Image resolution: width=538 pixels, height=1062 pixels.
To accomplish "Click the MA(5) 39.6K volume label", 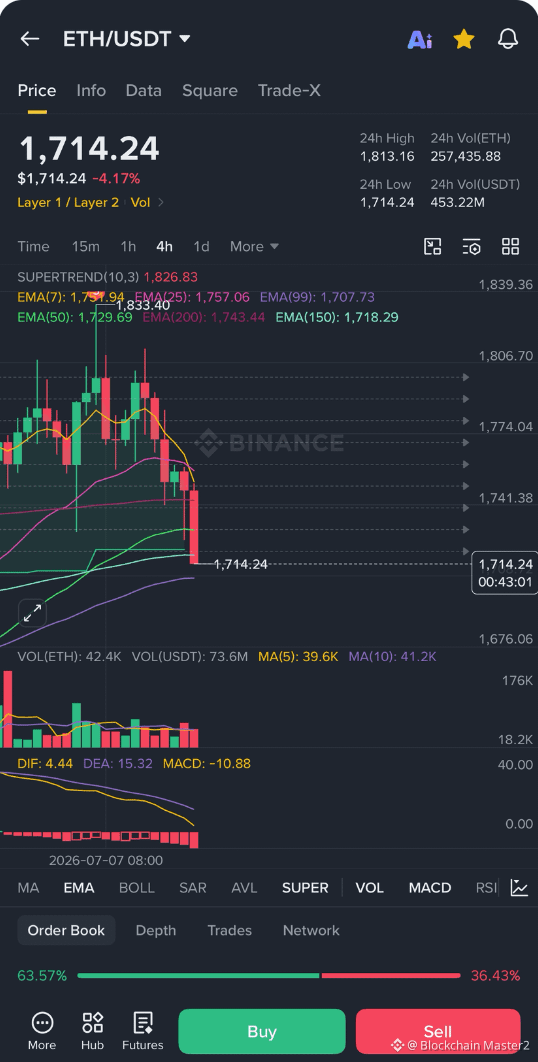I will [x=298, y=656].
